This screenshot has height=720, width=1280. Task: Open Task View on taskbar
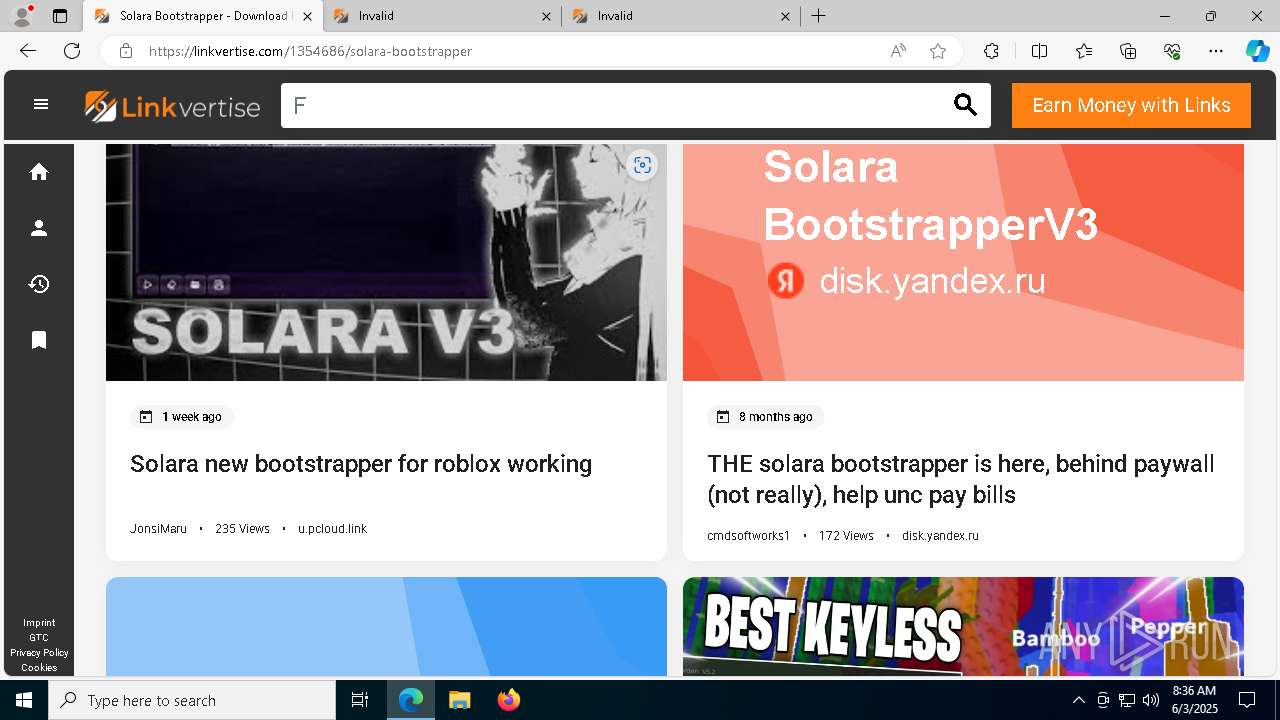360,700
